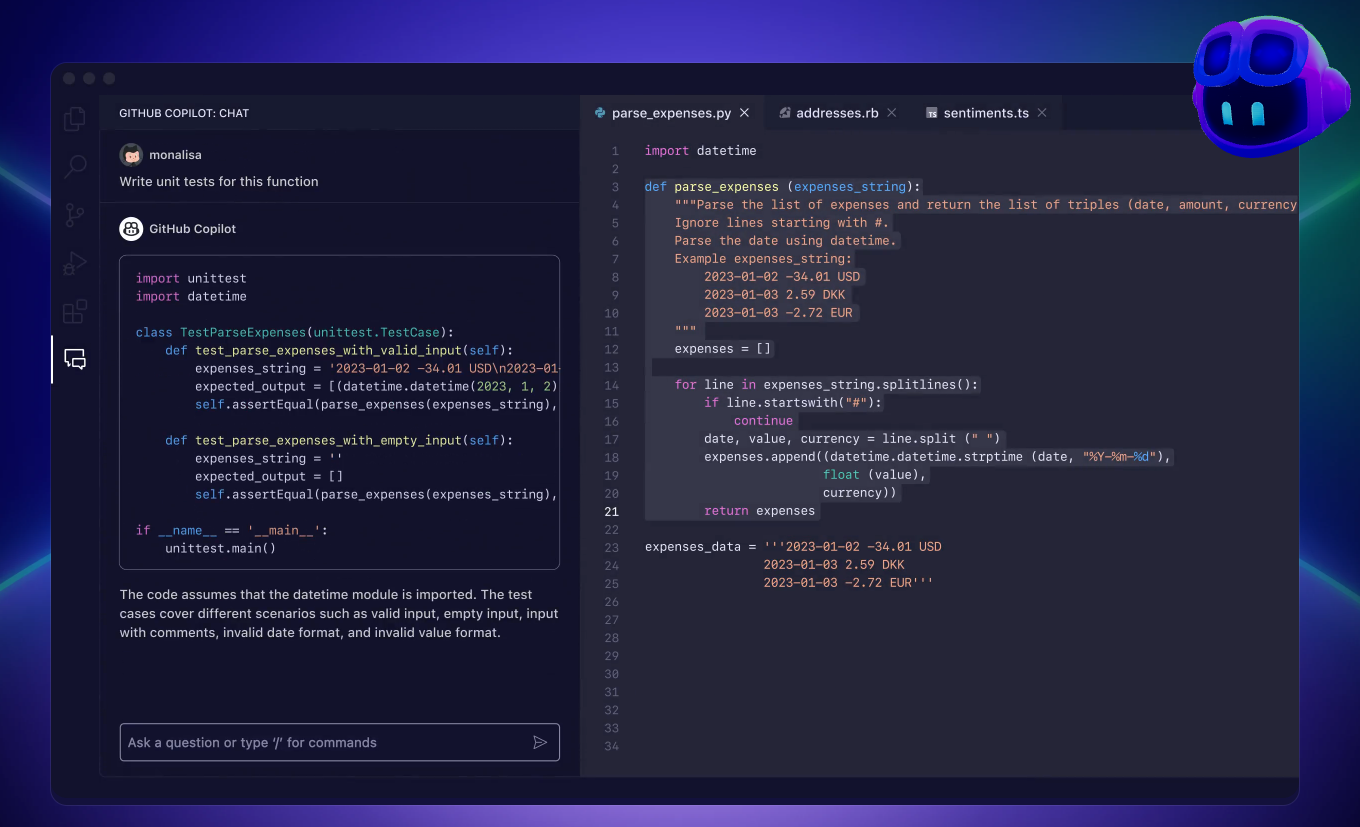Click 'expenses.append' on editor line 18
Image resolution: width=1360 pixels, height=827 pixels.
tap(759, 457)
